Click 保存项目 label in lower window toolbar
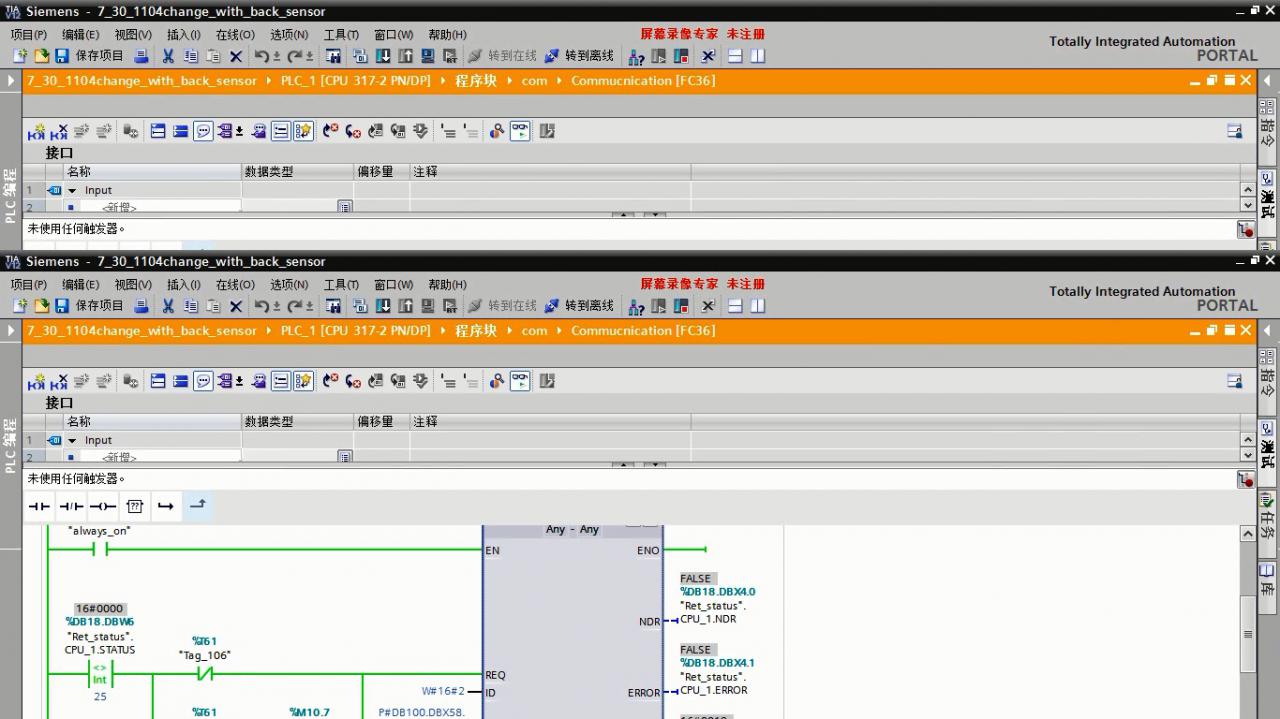This screenshot has height=719, width=1280. [x=99, y=306]
